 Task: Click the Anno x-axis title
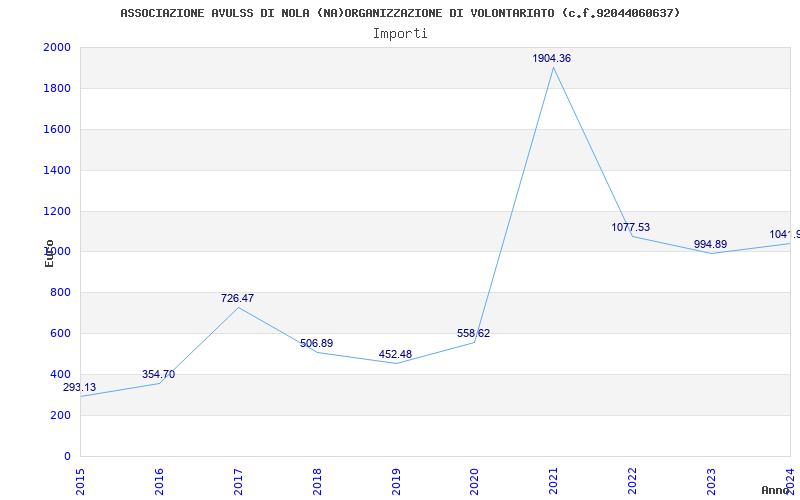[x=775, y=490]
